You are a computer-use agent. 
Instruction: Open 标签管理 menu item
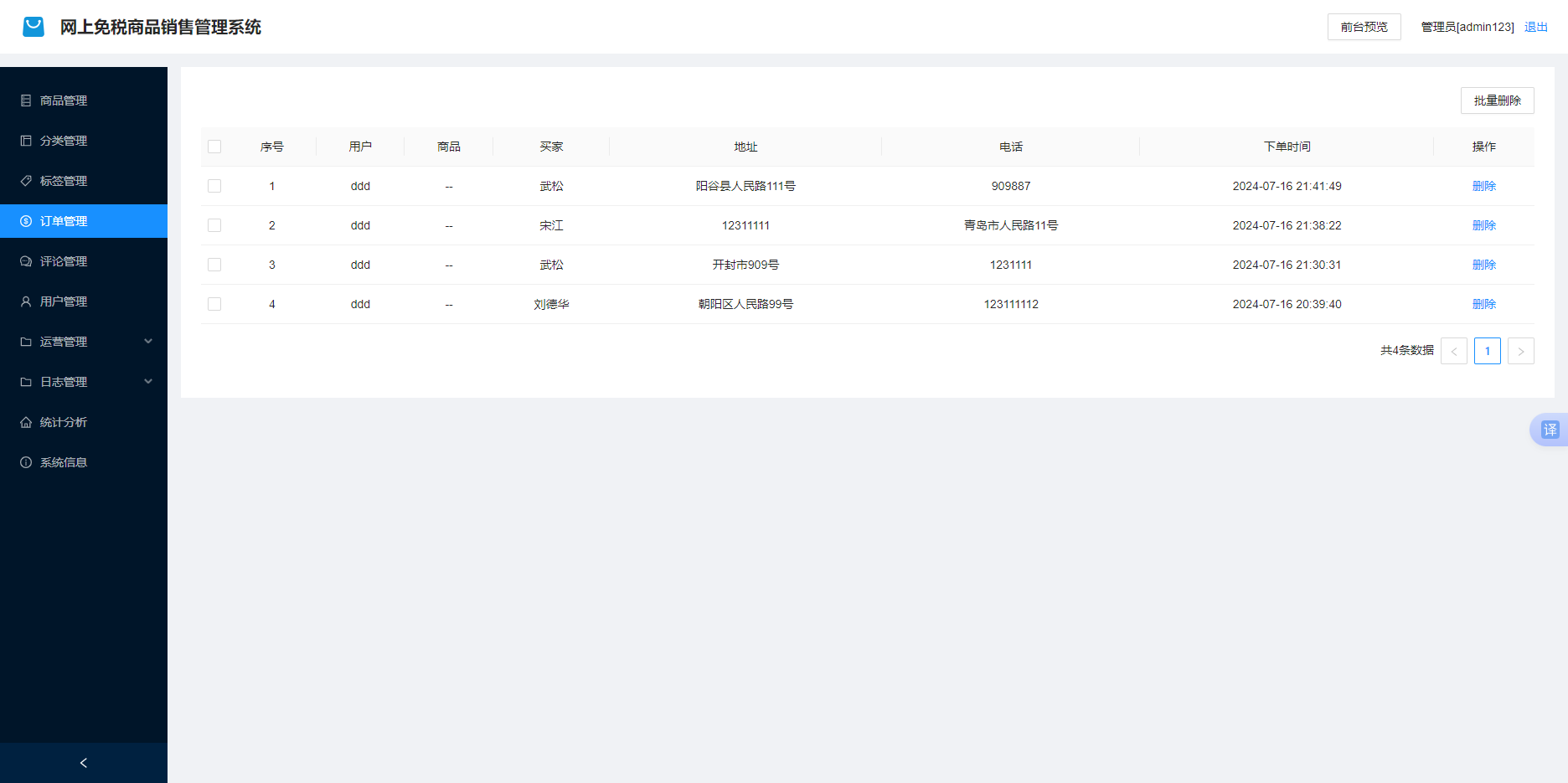coord(84,181)
